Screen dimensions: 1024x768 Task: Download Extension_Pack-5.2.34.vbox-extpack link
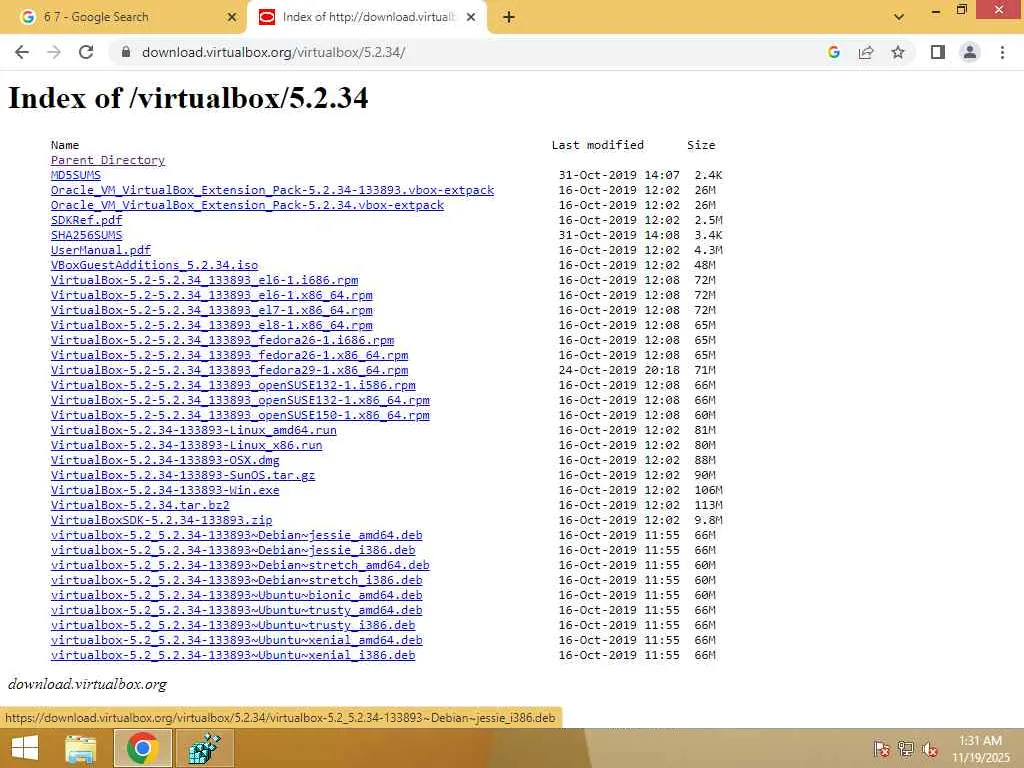[248, 205]
